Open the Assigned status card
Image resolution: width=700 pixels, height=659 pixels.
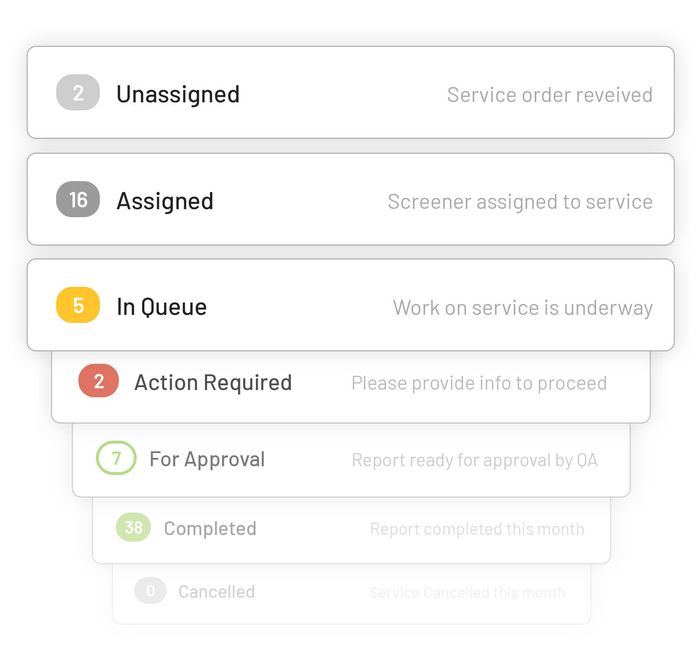350,199
